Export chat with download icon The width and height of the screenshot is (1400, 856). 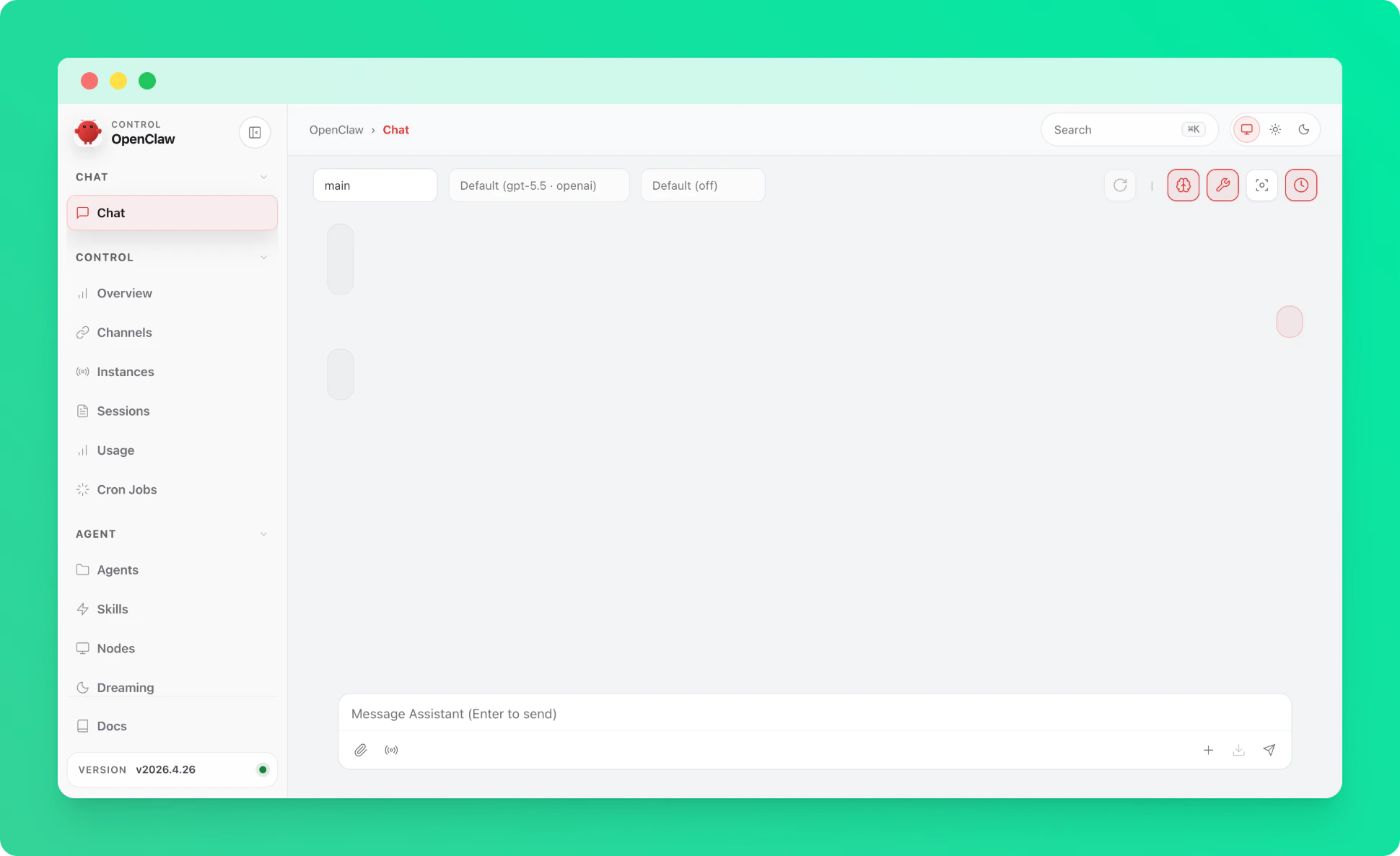point(1238,750)
